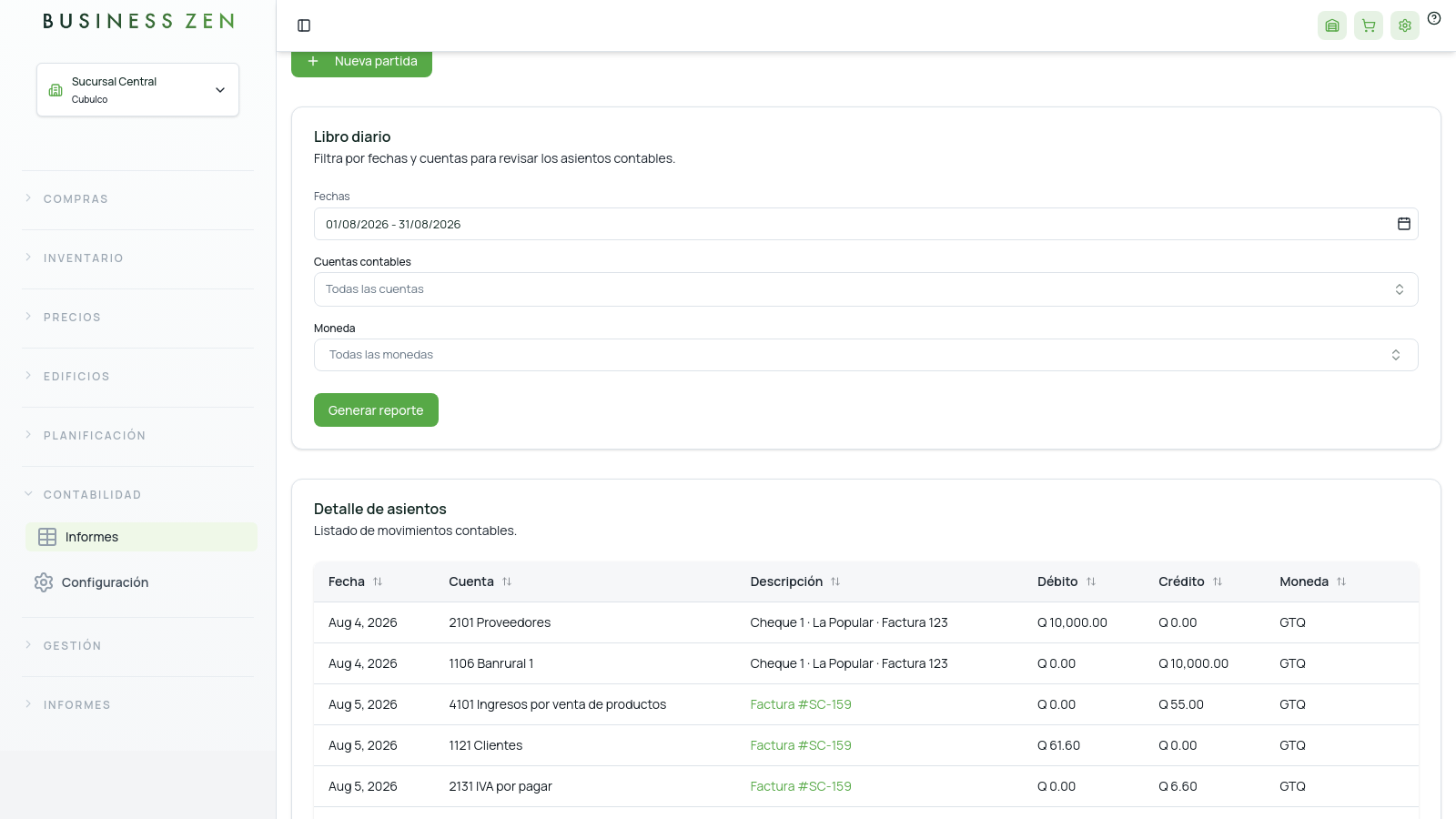This screenshot has width=1456, height=819.
Task: Click the Sucursal Central building icon
Action: 56,90
